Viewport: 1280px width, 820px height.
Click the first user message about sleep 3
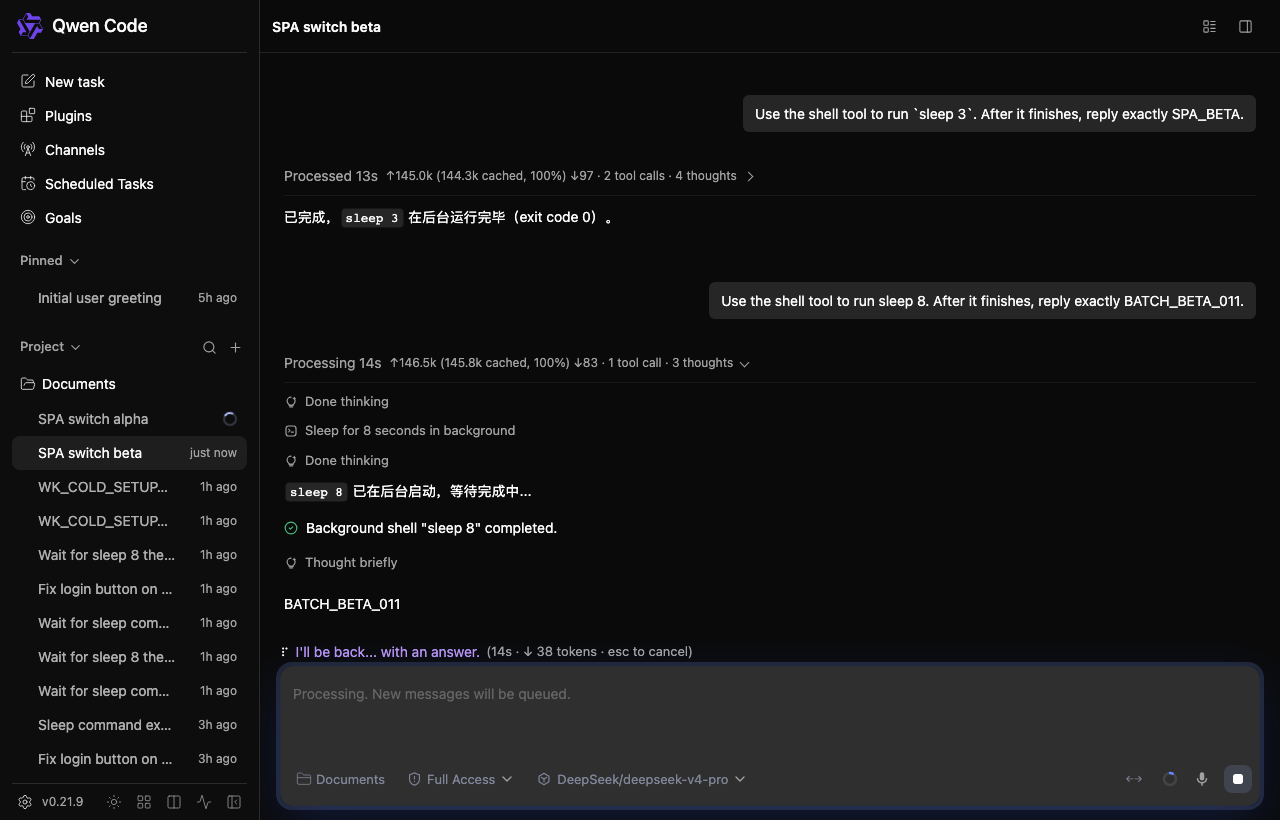999,114
